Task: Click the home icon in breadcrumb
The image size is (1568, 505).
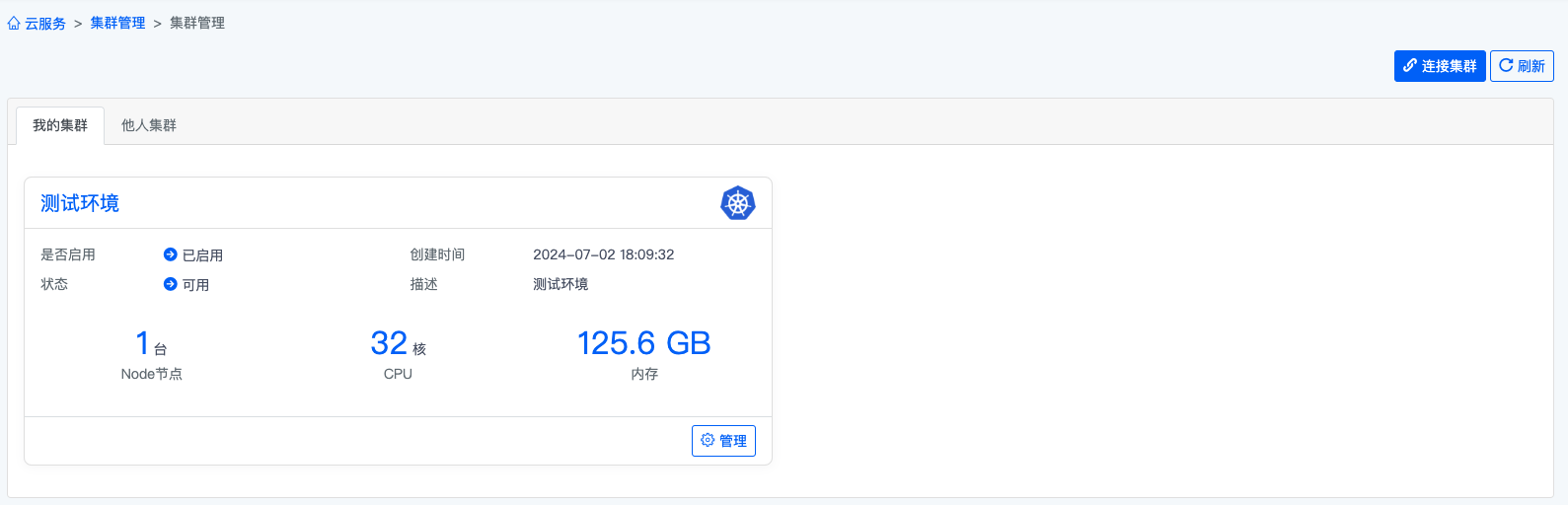Action: coord(14,23)
